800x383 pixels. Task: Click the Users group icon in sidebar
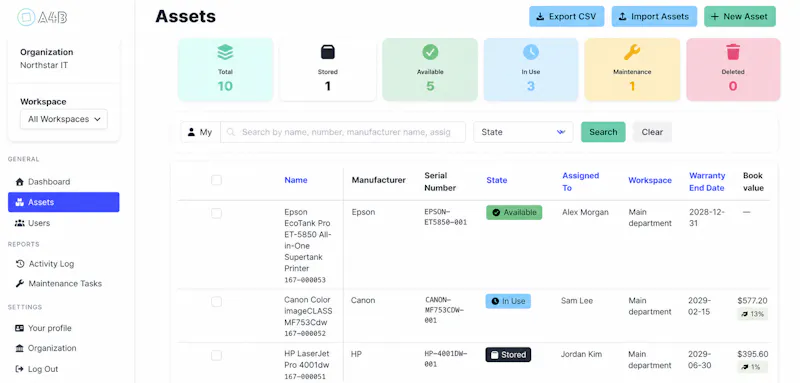coord(20,223)
